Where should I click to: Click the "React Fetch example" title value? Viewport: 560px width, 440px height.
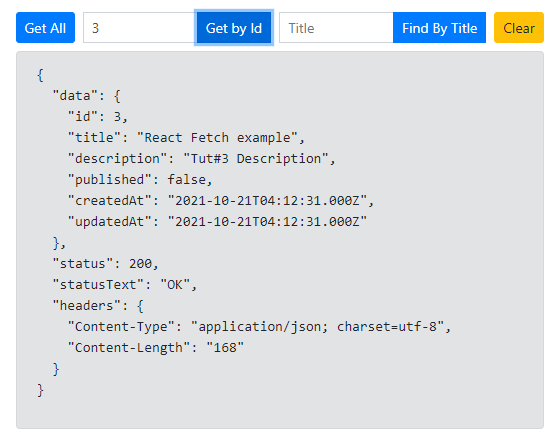pos(217,138)
